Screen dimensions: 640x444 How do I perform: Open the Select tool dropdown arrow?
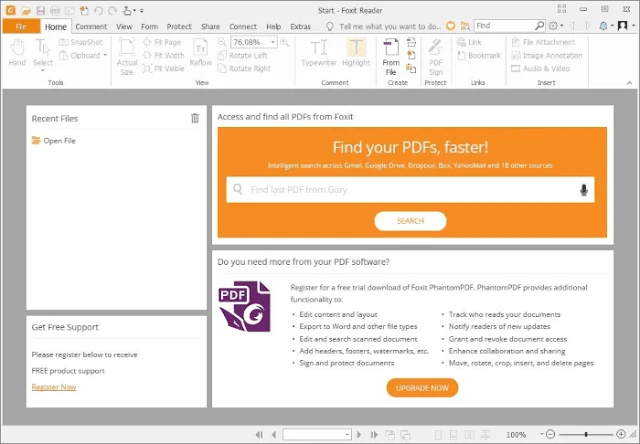click(x=42, y=71)
